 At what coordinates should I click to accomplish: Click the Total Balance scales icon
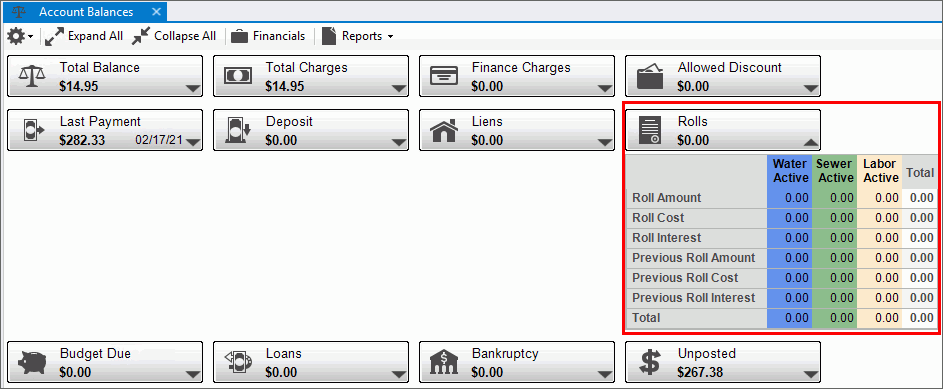(x=32, y=76)
